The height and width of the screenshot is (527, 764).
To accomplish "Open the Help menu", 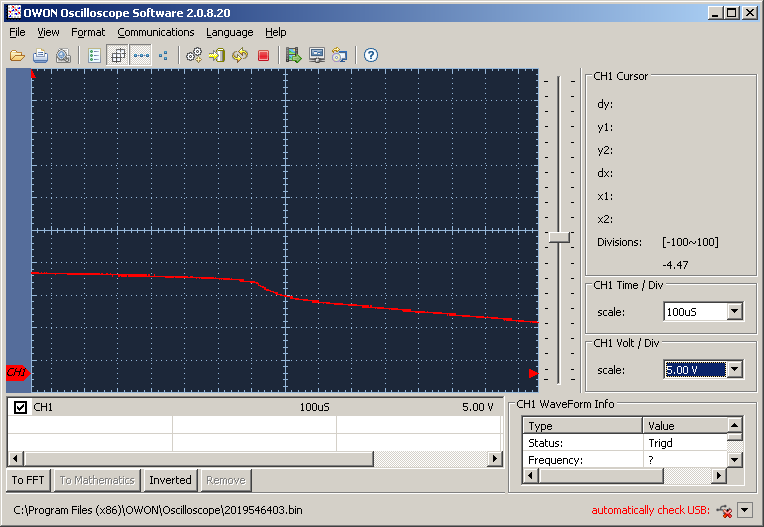I will pos(276,33).
